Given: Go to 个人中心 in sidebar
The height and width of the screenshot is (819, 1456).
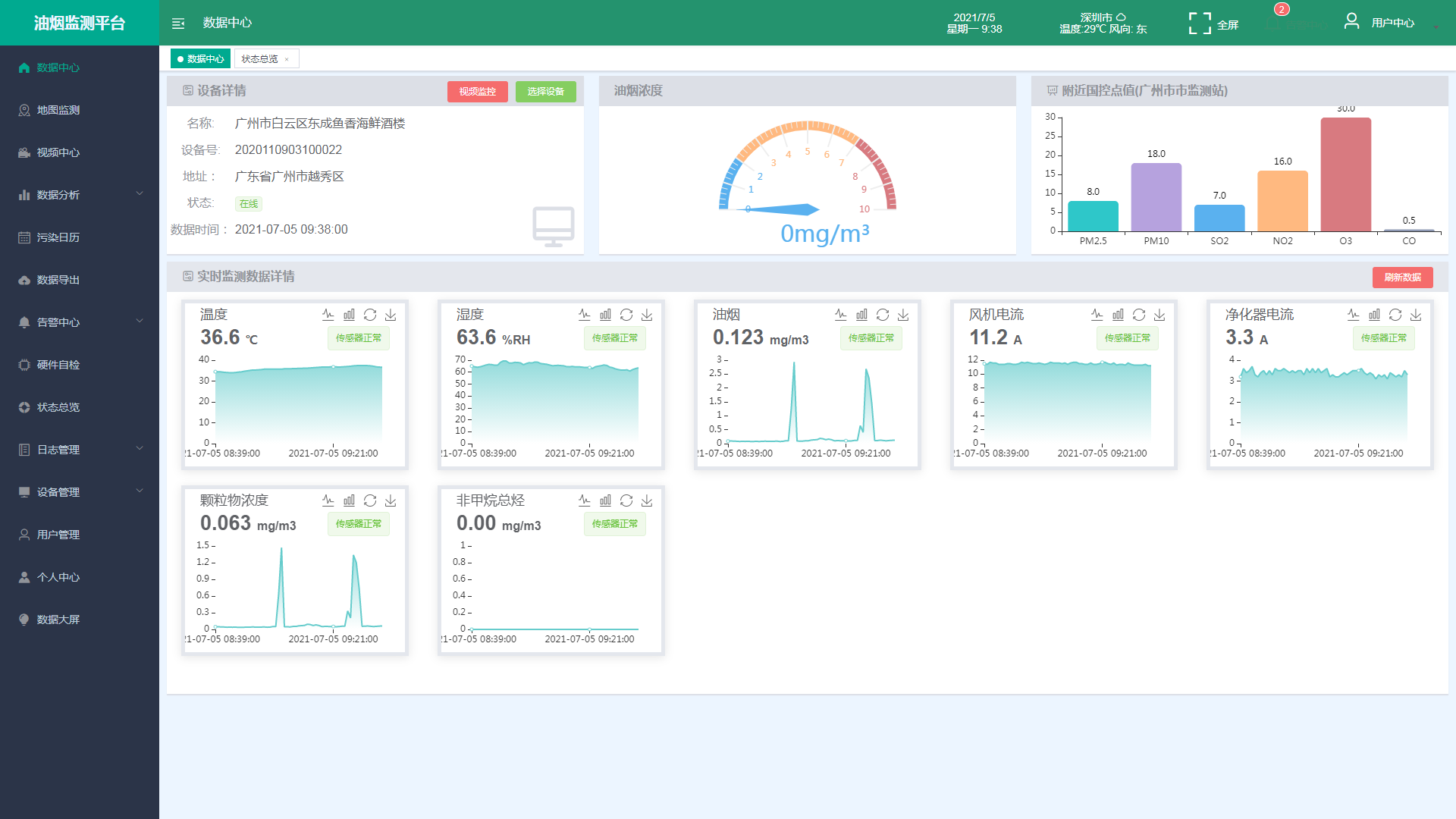Looking at the screenshot, I should 80,577.
